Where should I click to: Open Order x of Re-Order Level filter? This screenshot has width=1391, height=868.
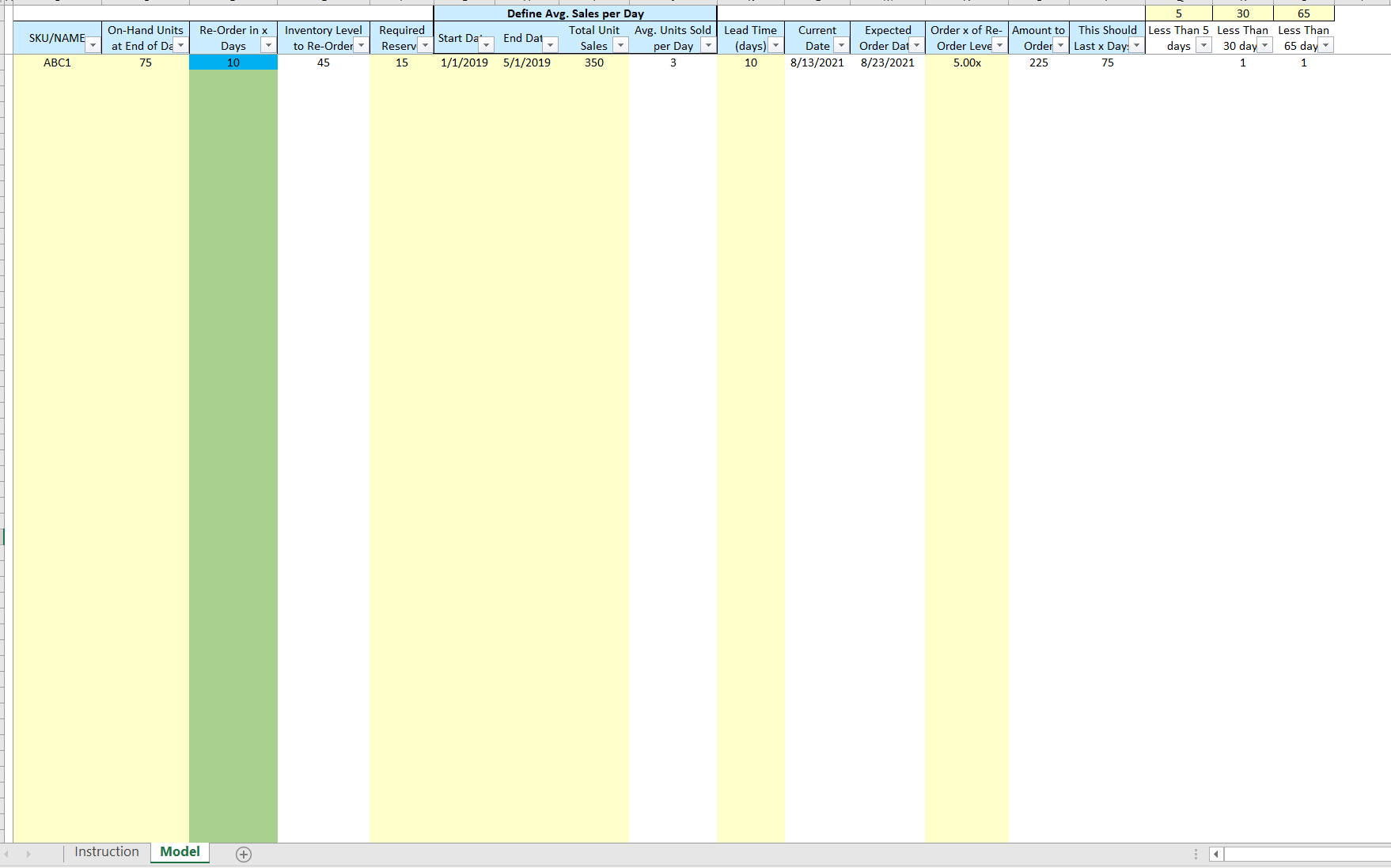pyautogui.click(x=999, y=46)
